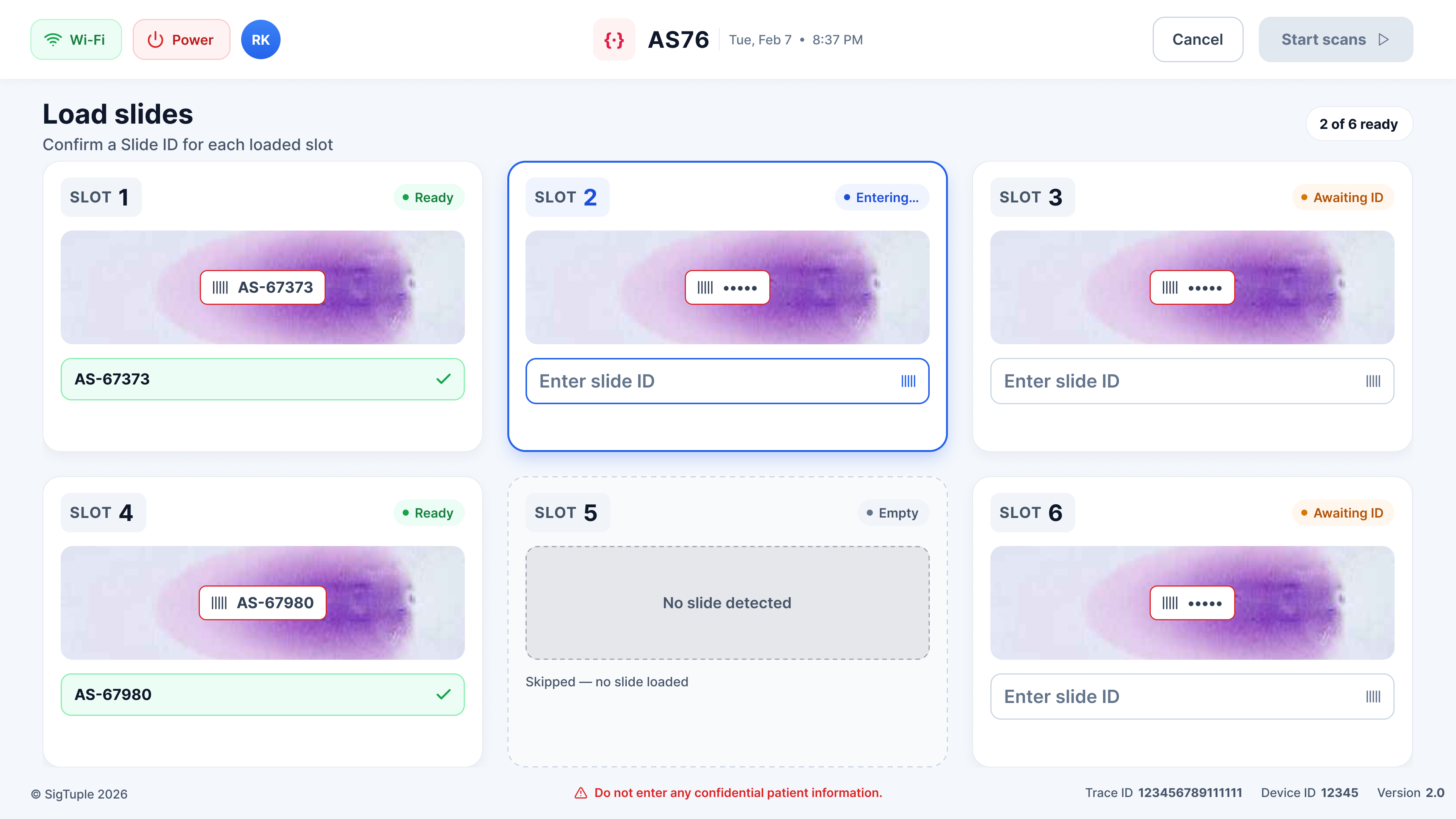This screenshot has width=1456, height=819.
Task: Open the RK user avatar
Action: pyautogui.click(x=260, y=39)
